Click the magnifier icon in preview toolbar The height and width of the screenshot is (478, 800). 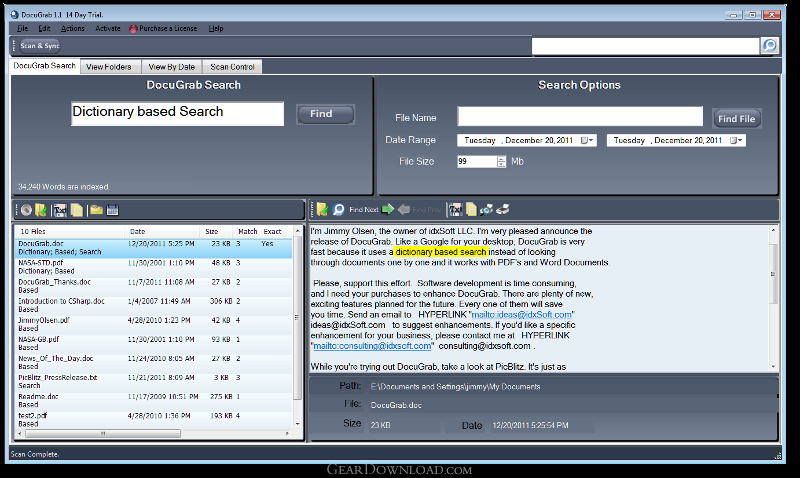(x=338, y=209)
